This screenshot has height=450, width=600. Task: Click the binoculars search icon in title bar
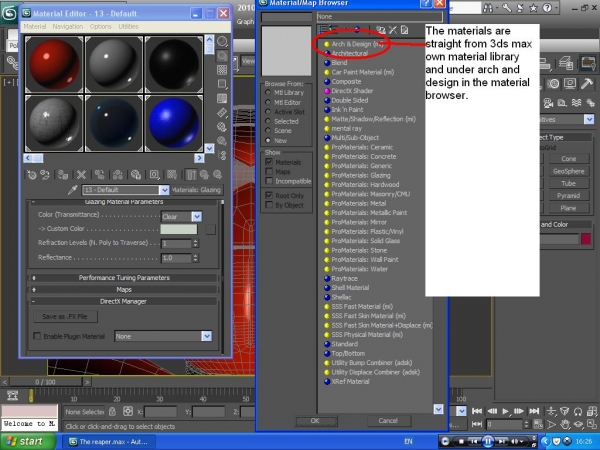(x=488, y=8)
